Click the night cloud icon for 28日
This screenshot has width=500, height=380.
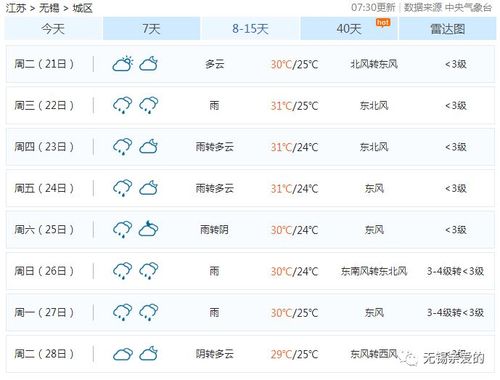pyautogui.click(x=148, y=353)
